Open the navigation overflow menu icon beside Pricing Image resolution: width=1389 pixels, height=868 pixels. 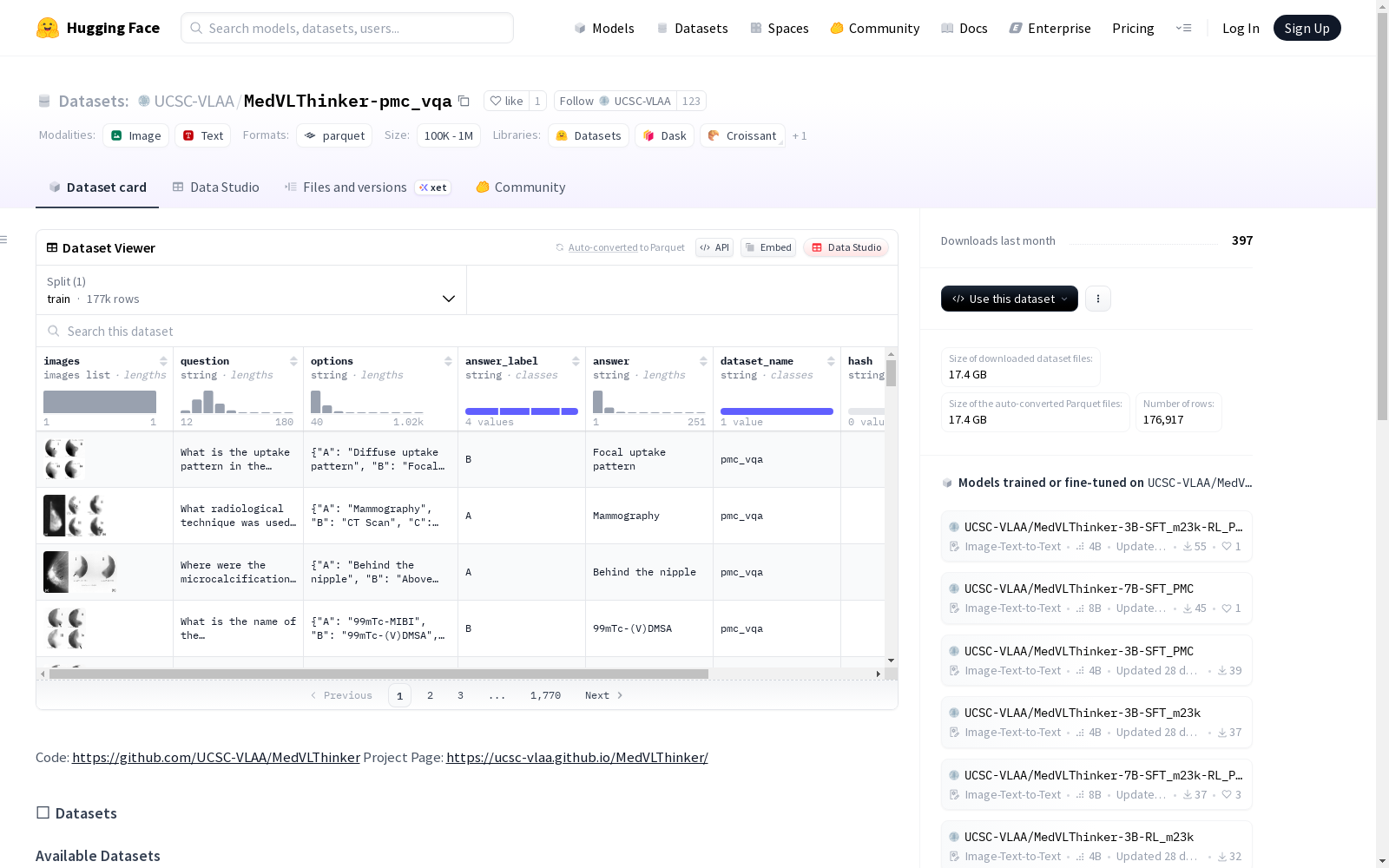point(1183,28)
